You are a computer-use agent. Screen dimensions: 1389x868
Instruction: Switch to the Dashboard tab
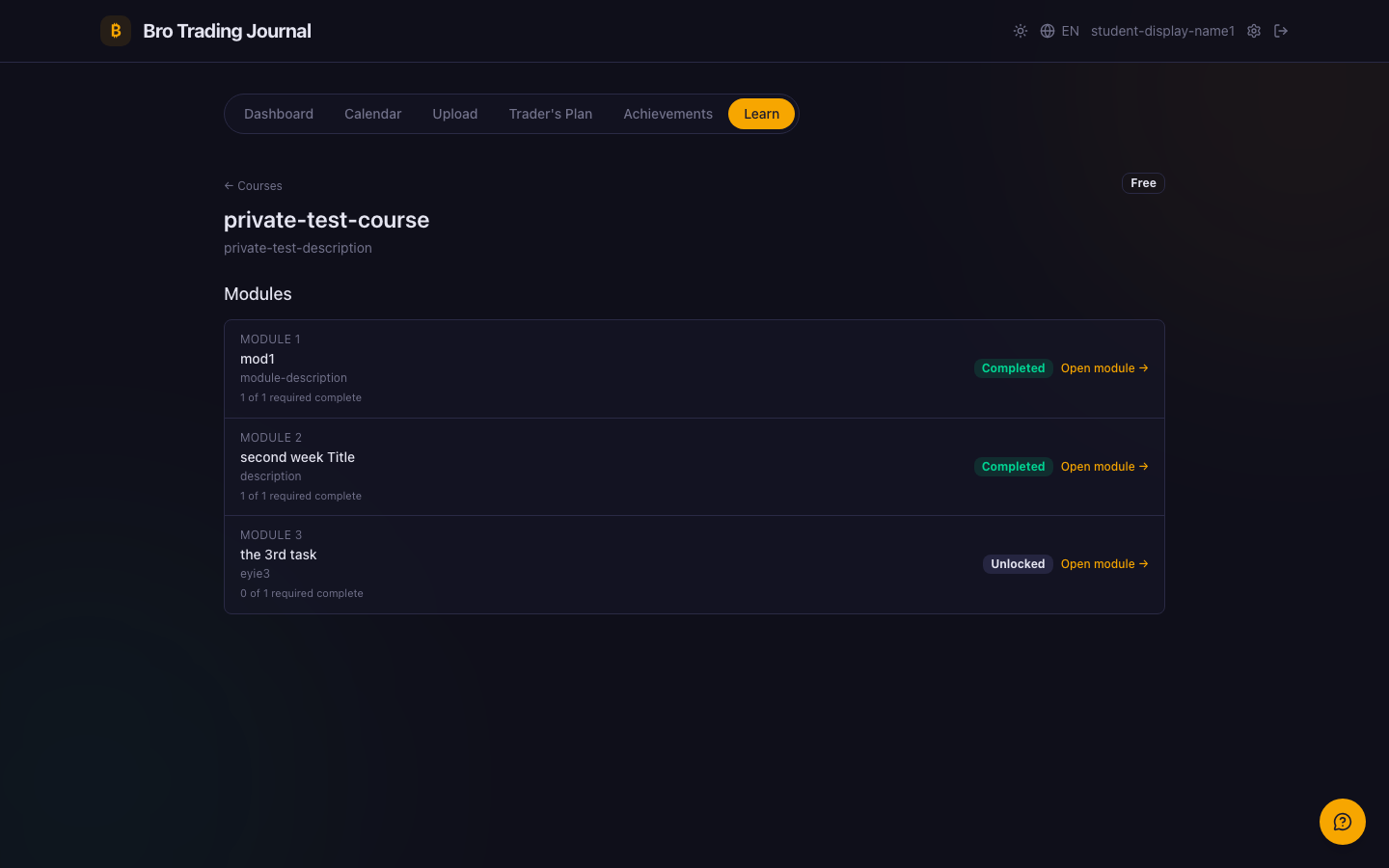pos(279,114)
